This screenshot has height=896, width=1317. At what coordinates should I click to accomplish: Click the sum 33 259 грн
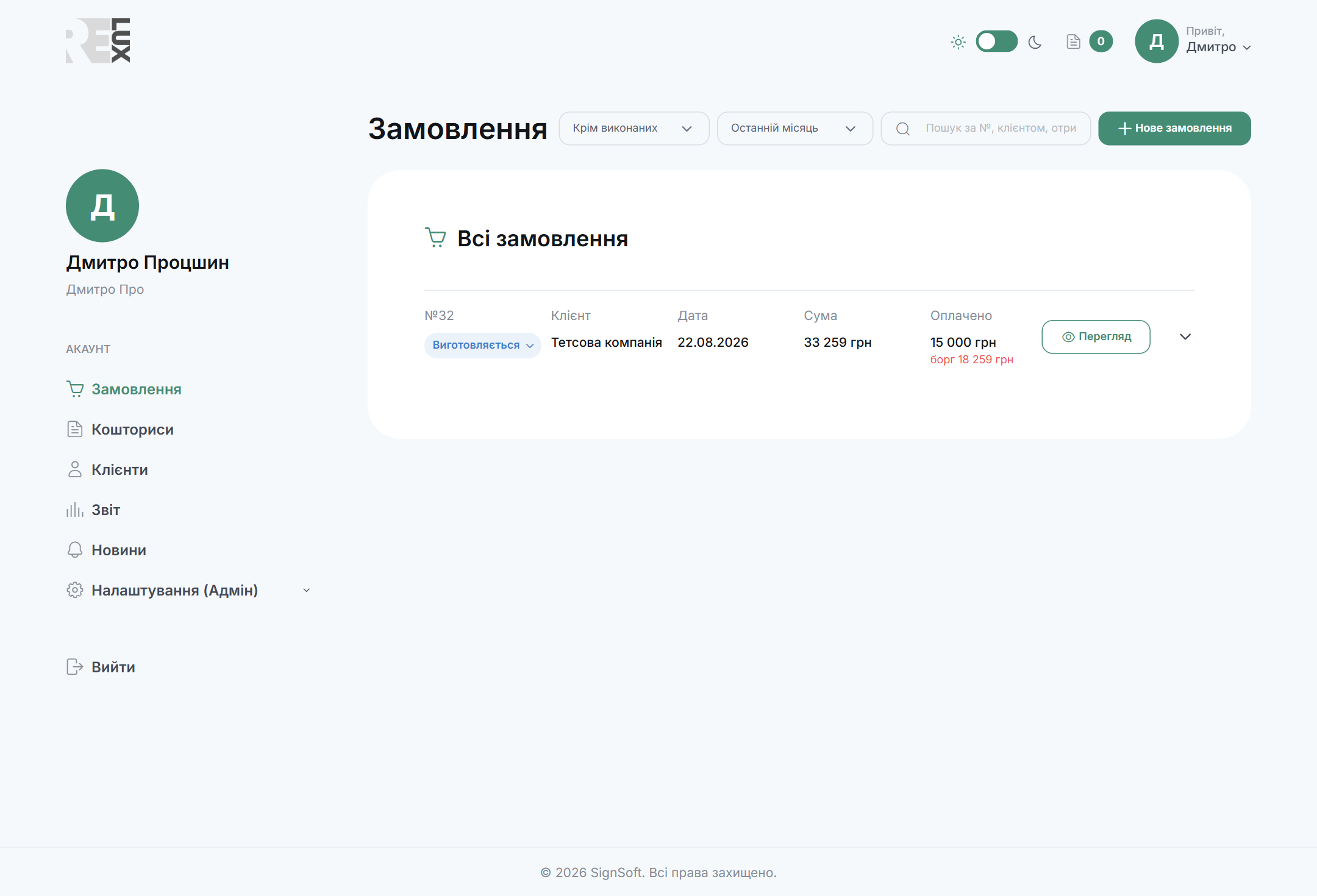(x=837, y=343)
